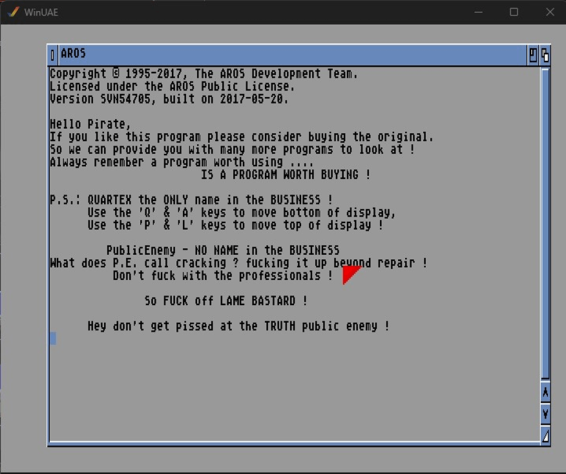Click the WinUAE app icon in title bar
This screenshot has height=474, width=566.
click(x=13, y=12)
